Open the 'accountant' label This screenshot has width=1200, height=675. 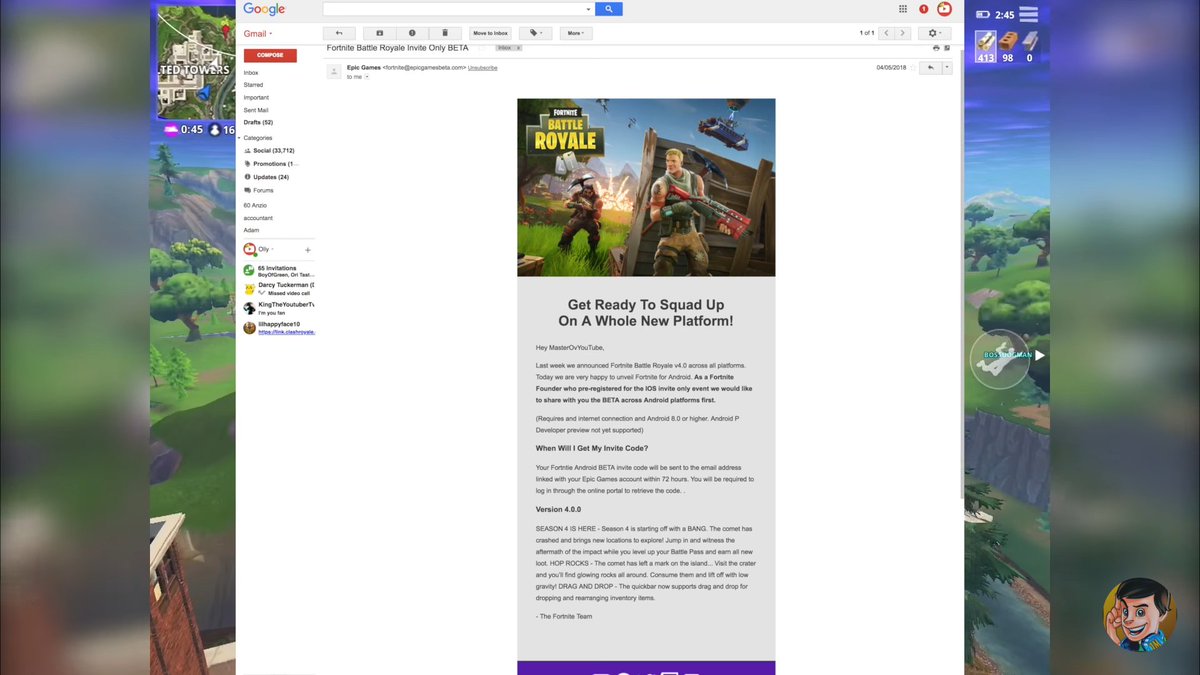pos(258,218)
